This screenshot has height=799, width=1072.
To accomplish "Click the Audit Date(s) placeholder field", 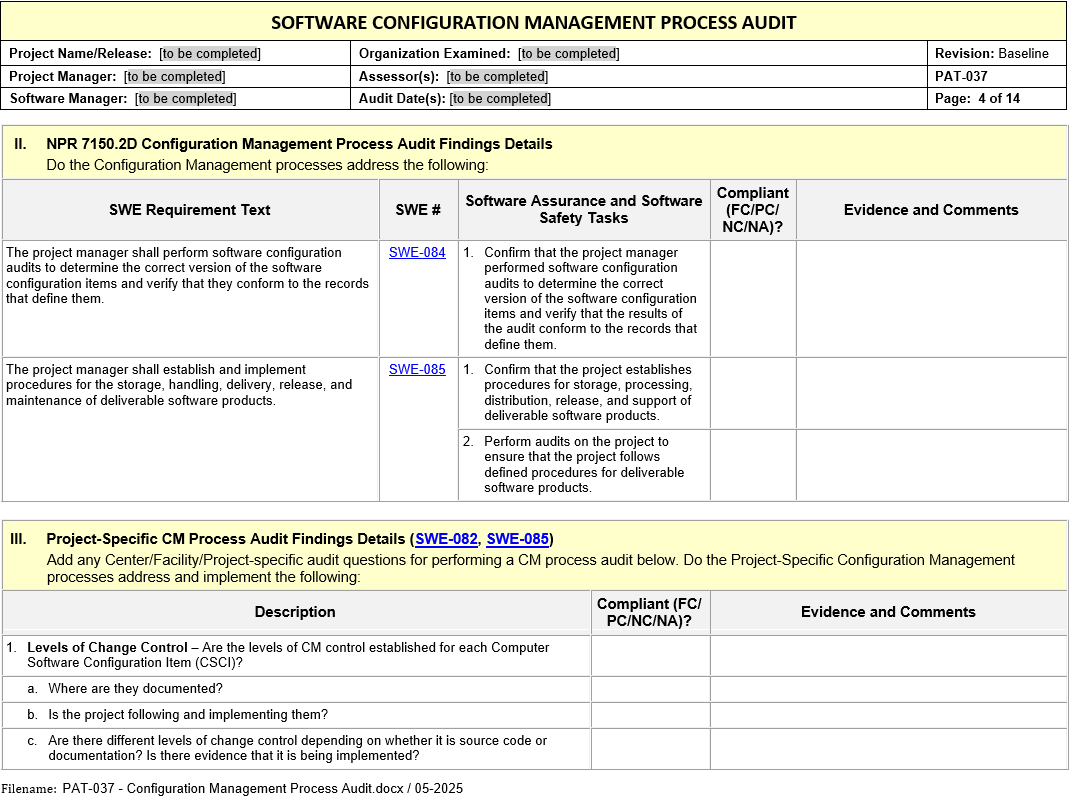I will (500, 99).
